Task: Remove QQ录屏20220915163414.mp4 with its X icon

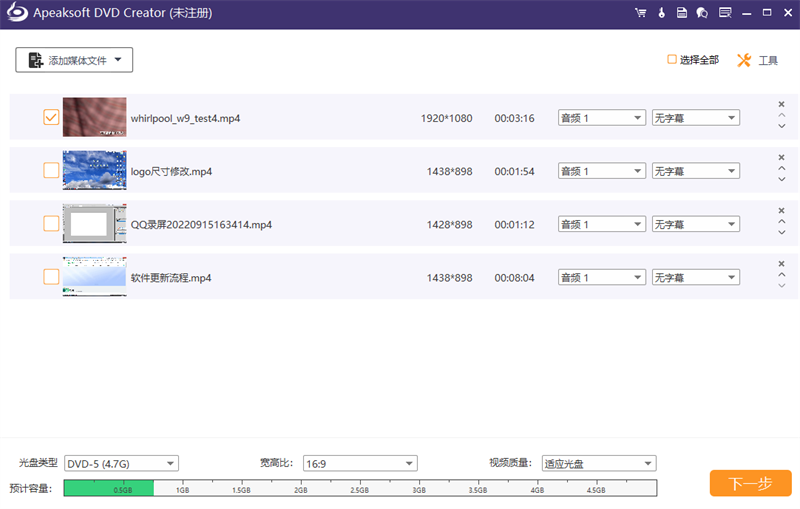Action: [x=781, y=210]
